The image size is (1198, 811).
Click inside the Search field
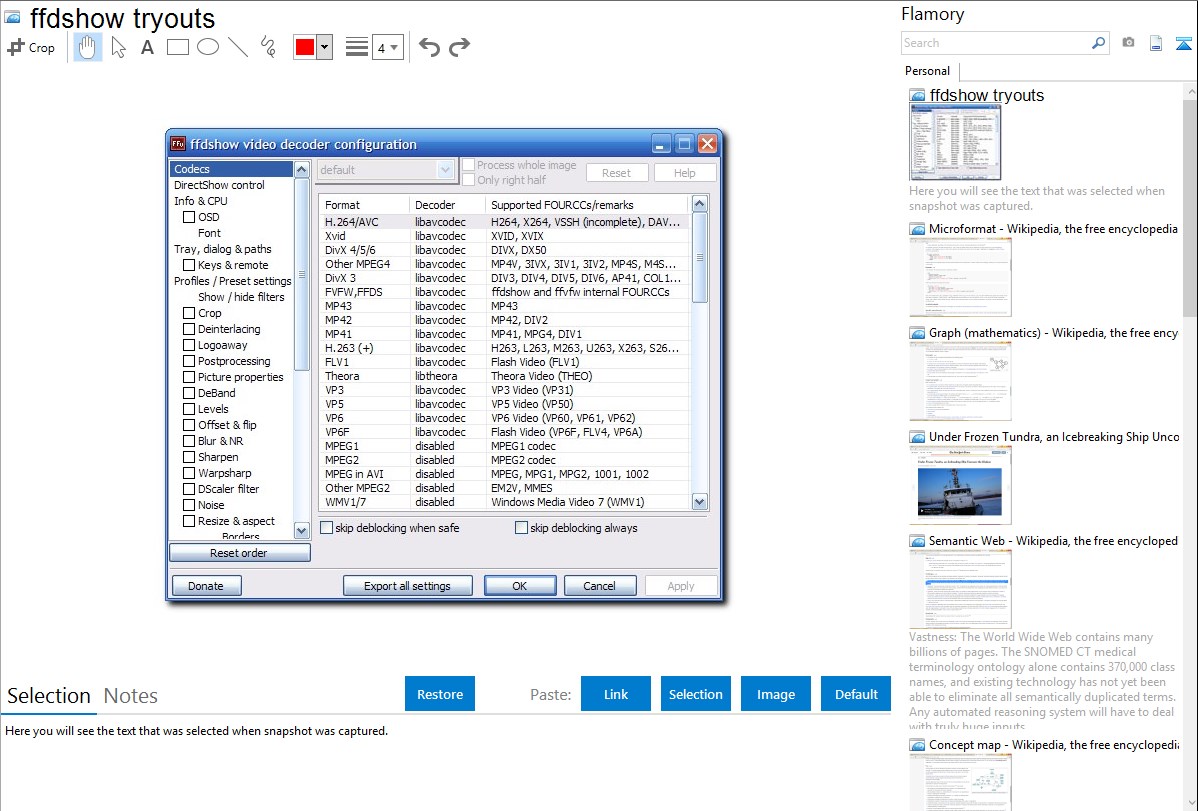pos(995,43)
